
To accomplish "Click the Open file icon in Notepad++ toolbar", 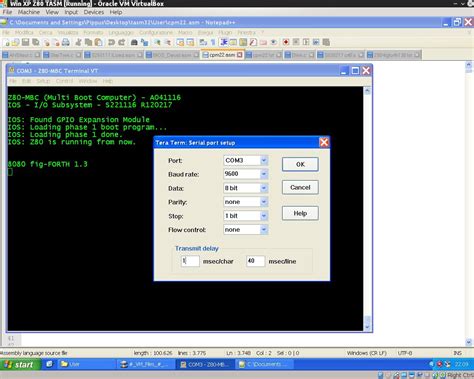I will pos(16,42).
